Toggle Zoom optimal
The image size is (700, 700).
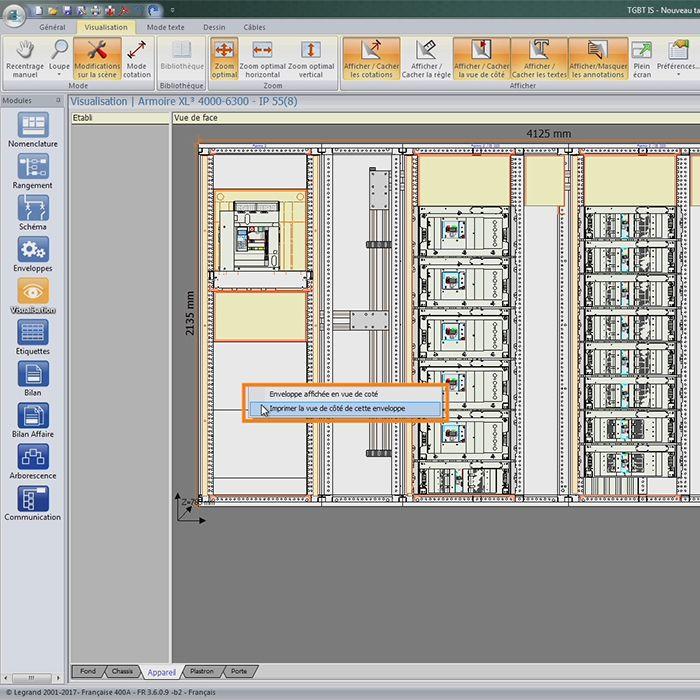point(224,58)
